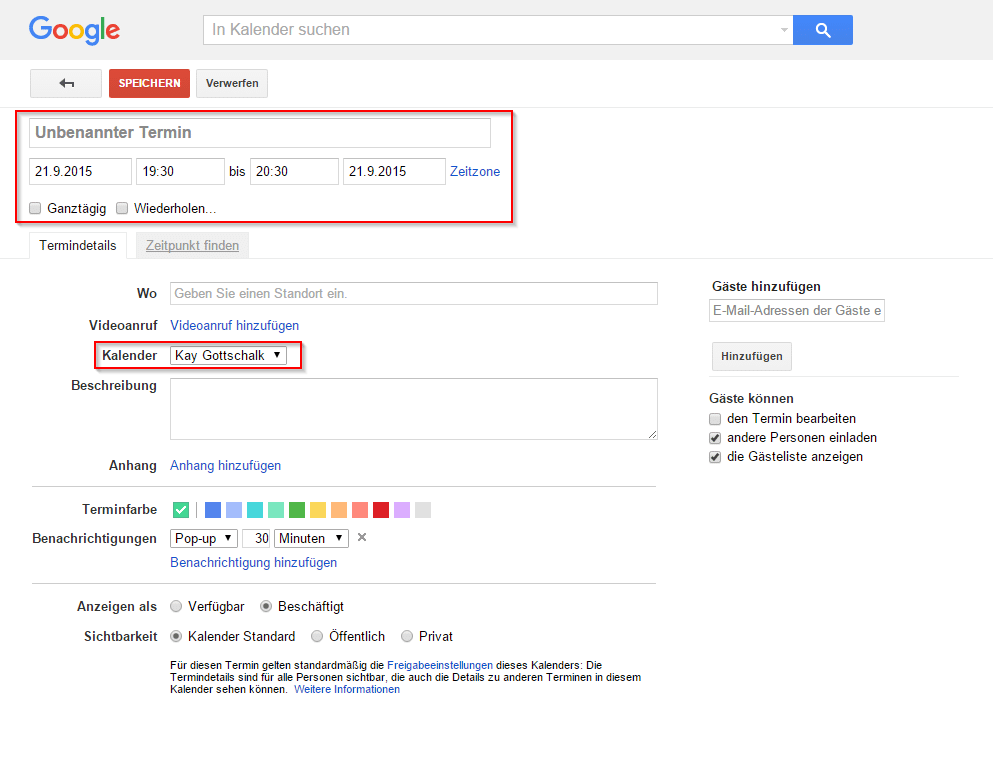Click the Google logo
Screen dimensions: 993x772
(74, 30)
